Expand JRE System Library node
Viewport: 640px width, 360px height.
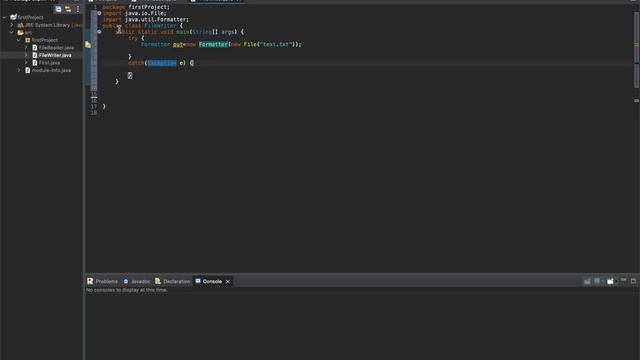point(12,25)
